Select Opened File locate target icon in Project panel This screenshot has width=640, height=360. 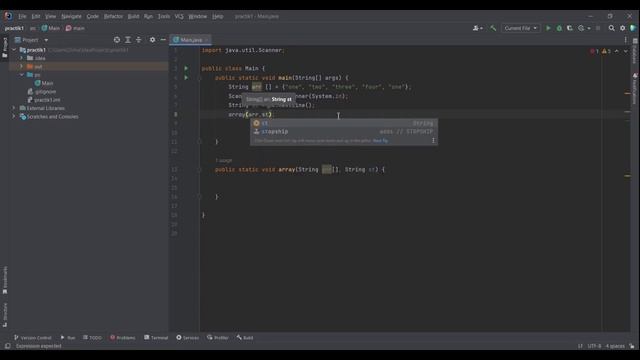click(x=117, y=40)
